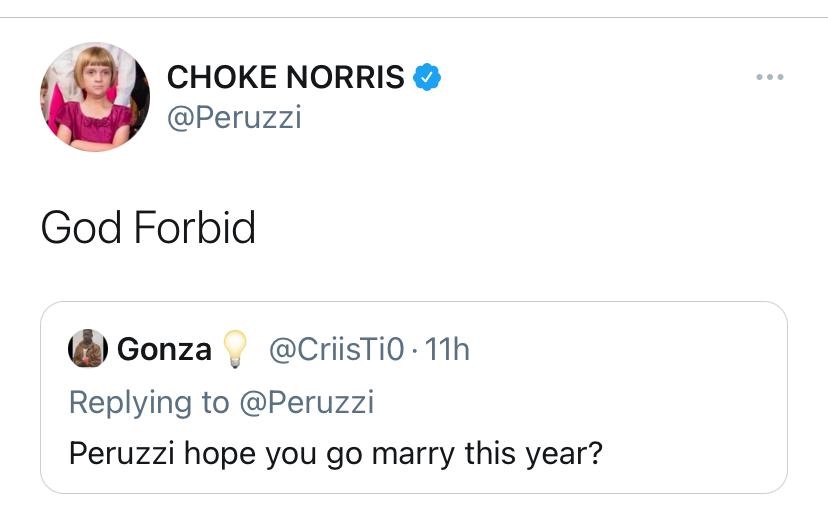This screenshot has height=522, width=828.
Task: Open CHOKE NORRIS profile picture
Action: tap(95, 98)
